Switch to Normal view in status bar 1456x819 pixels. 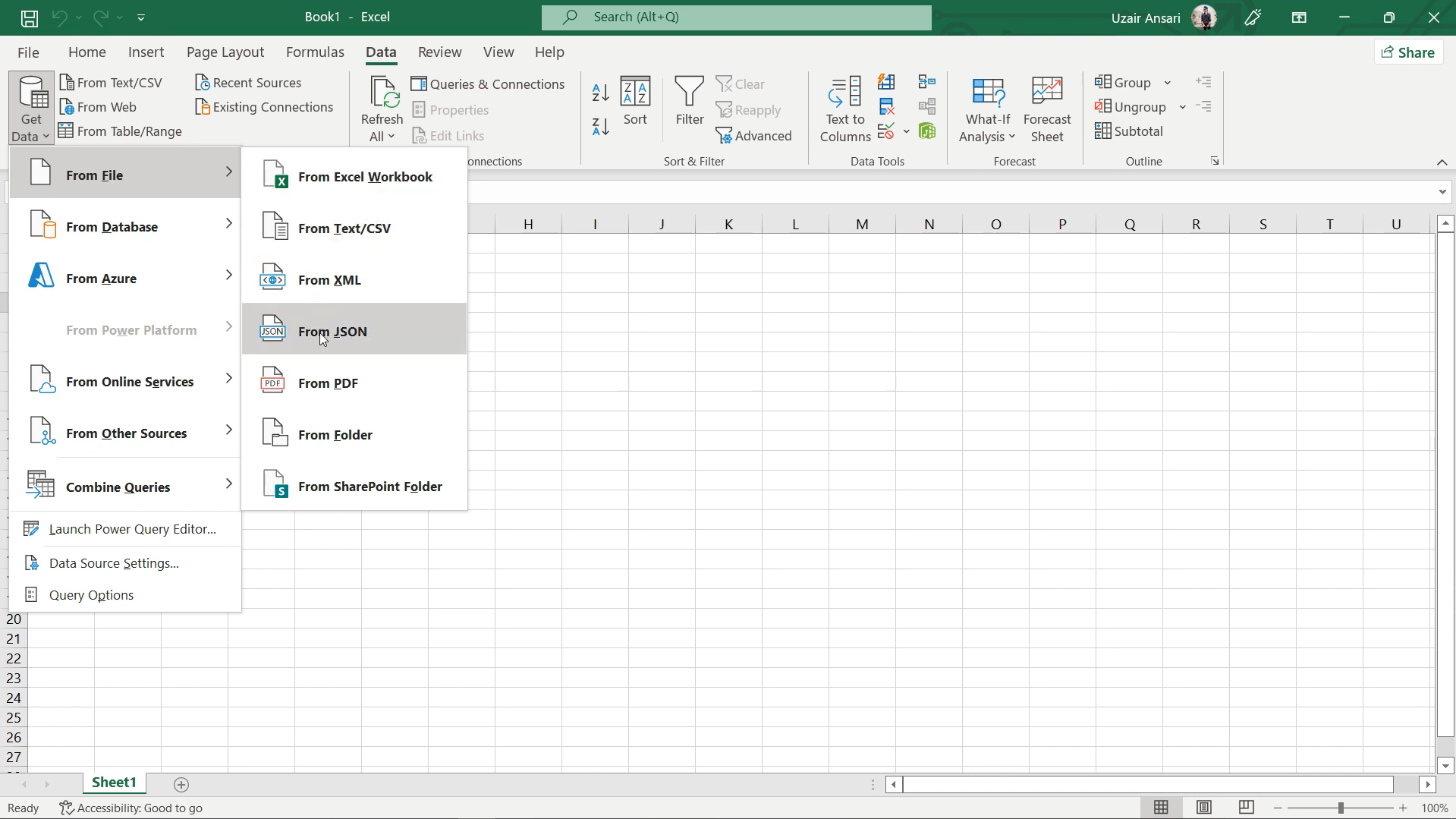1161,808
